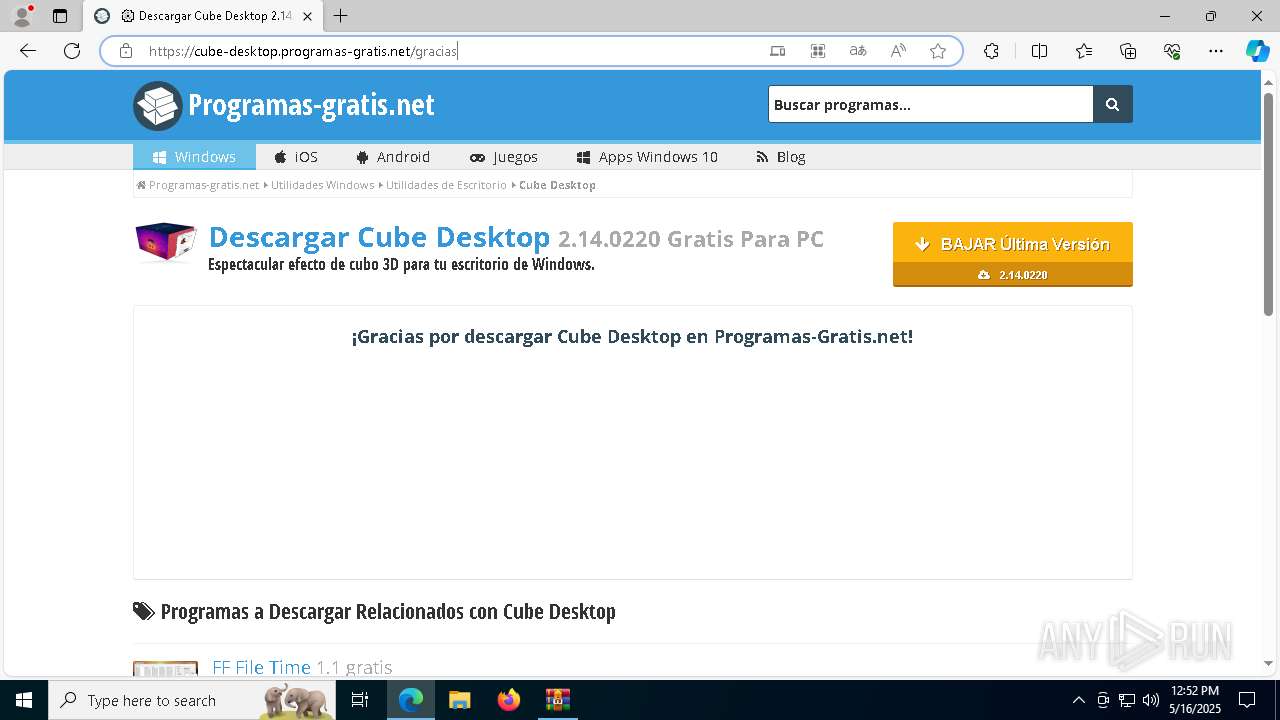Close the Descargar Cube Desktop tab
The image size is (1280, 720).
(x=308, y=16)
